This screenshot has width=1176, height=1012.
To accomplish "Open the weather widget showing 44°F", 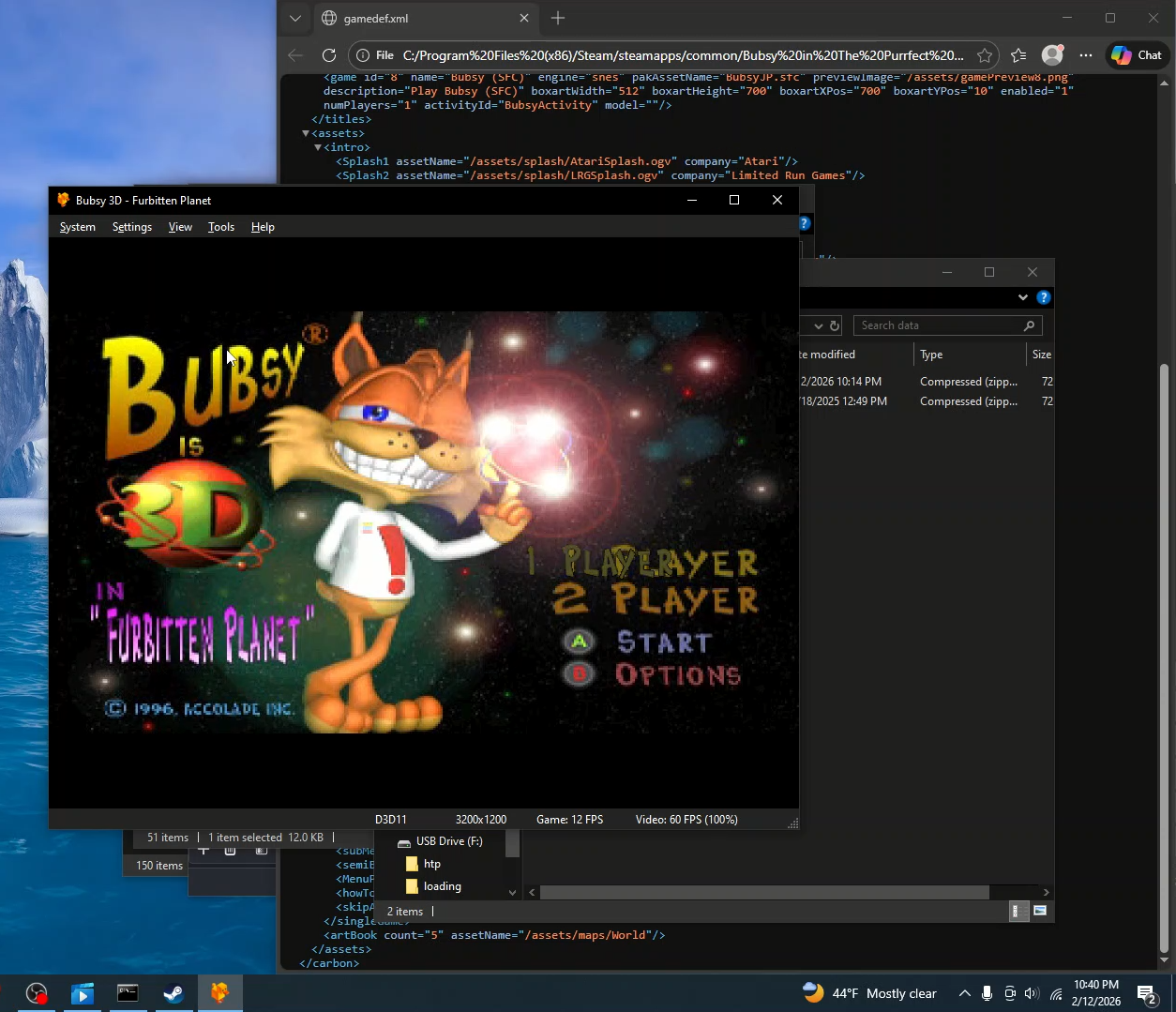I will tap(869, 993).
